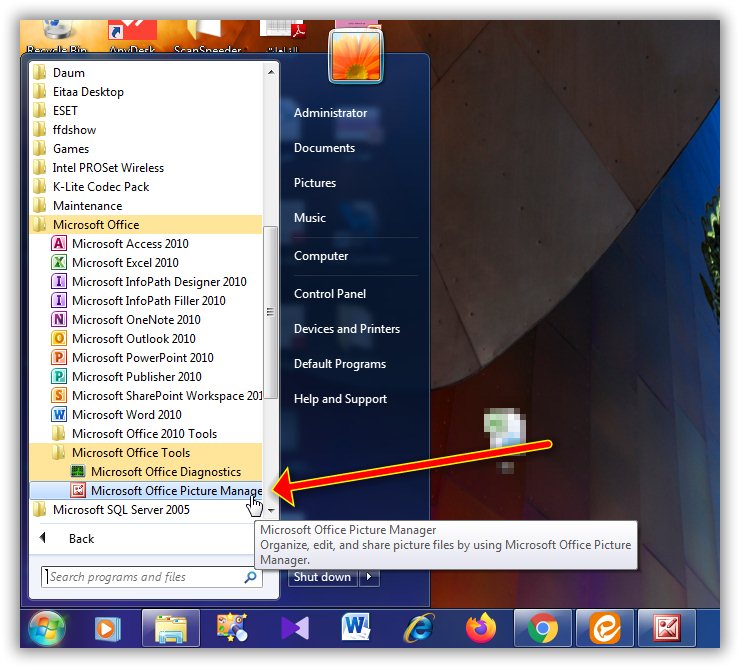Collapse the Microsoft Office folder

pyautogui.click(x=95, y=225)
